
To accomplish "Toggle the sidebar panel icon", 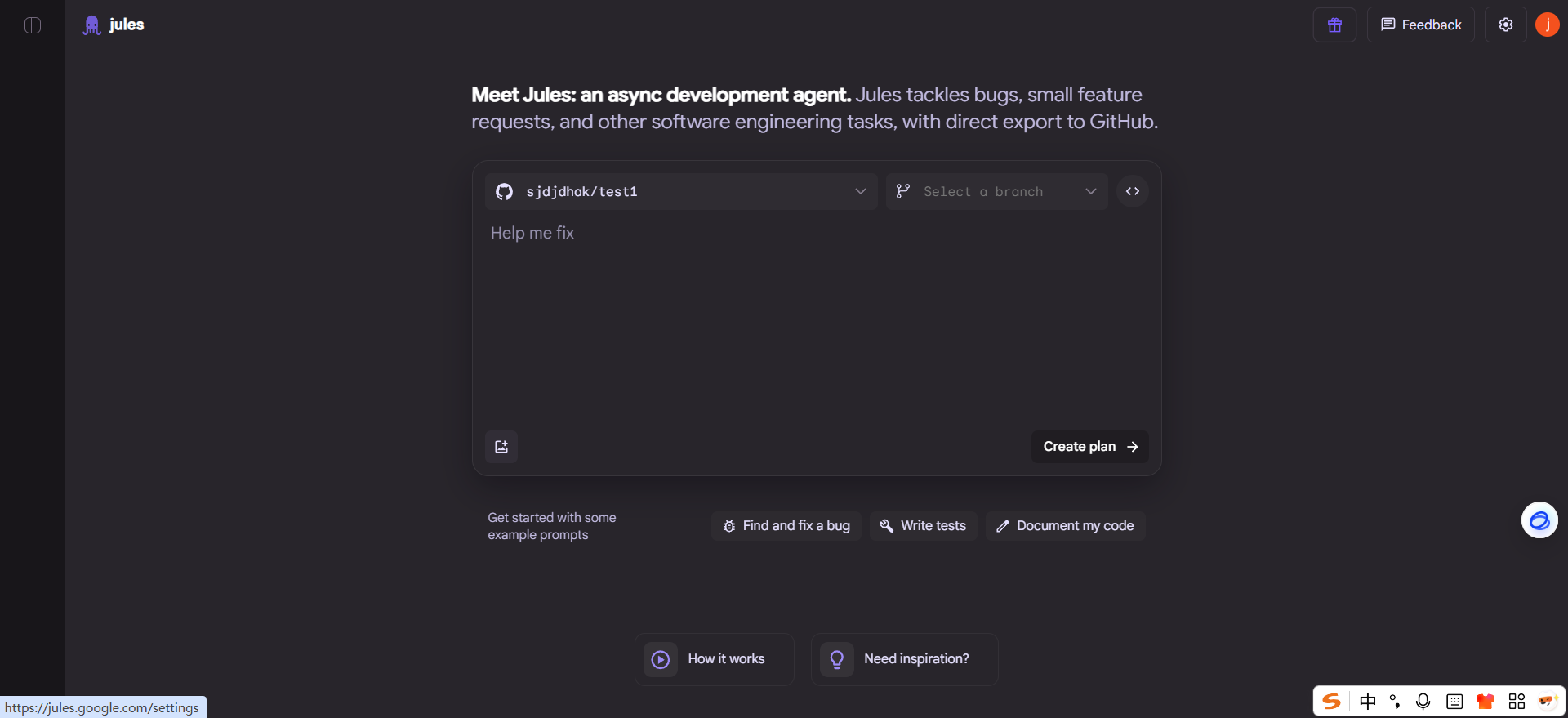I will click(x=33, y=25).
